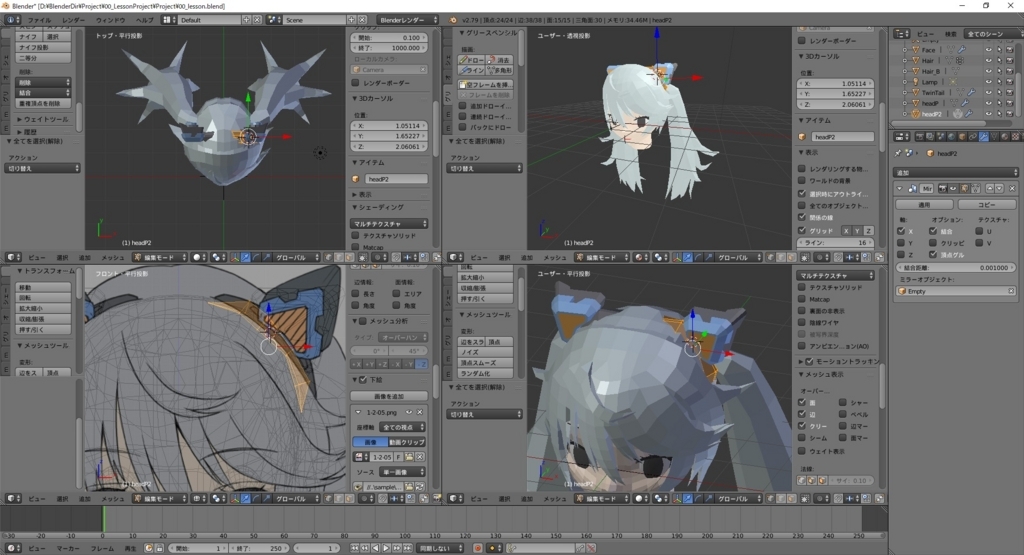
Task: Click the 頂点スムーズ tool button
Action: pos(485,363)
